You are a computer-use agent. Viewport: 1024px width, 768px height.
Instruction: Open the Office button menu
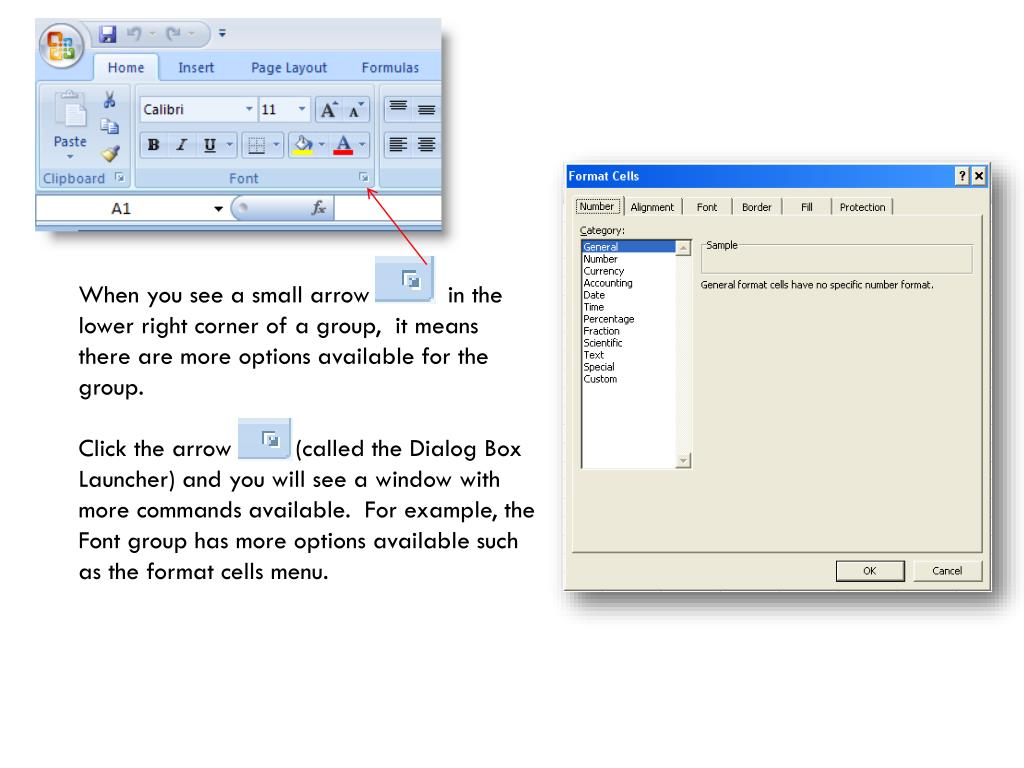point(61,46)
